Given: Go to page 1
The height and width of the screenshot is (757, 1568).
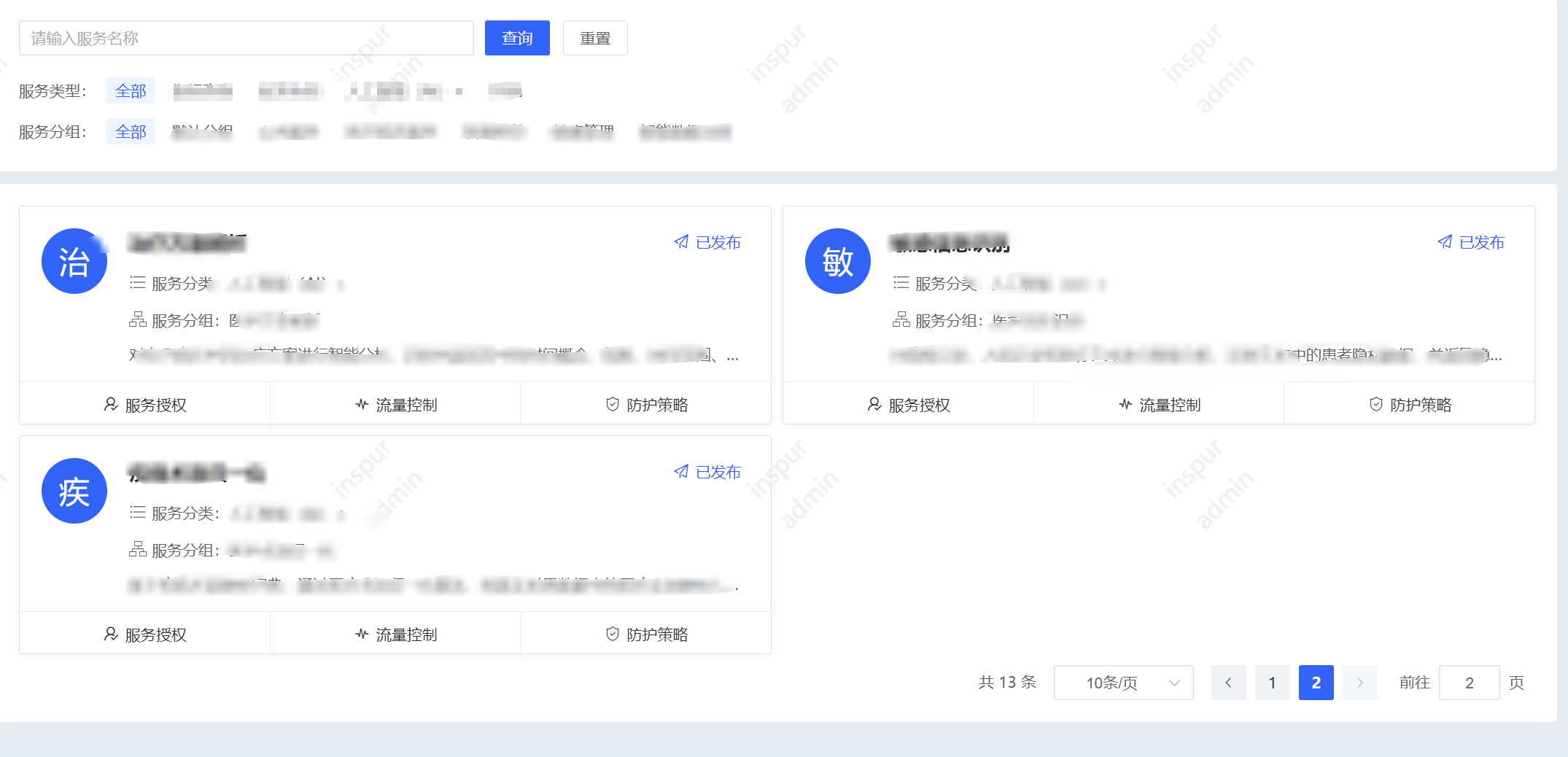Looking at the screenshot, I should click(1273, 683).
